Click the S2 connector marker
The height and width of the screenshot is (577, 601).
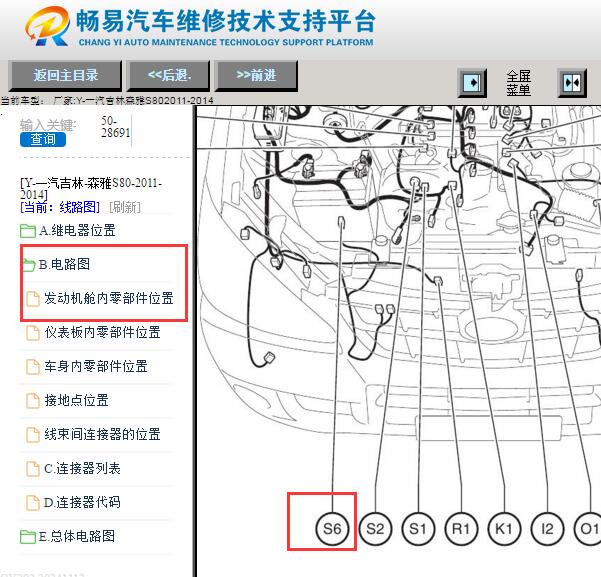coord(375,529)
